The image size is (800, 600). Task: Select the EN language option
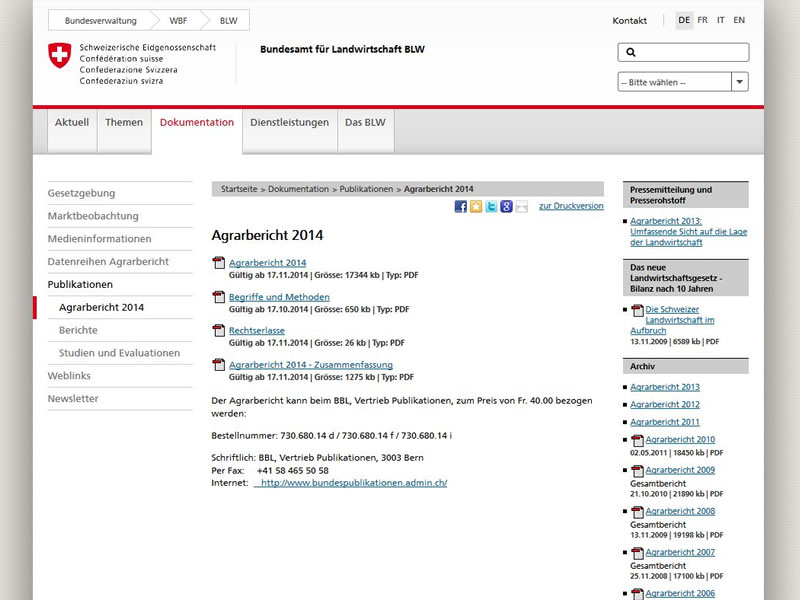738,19
